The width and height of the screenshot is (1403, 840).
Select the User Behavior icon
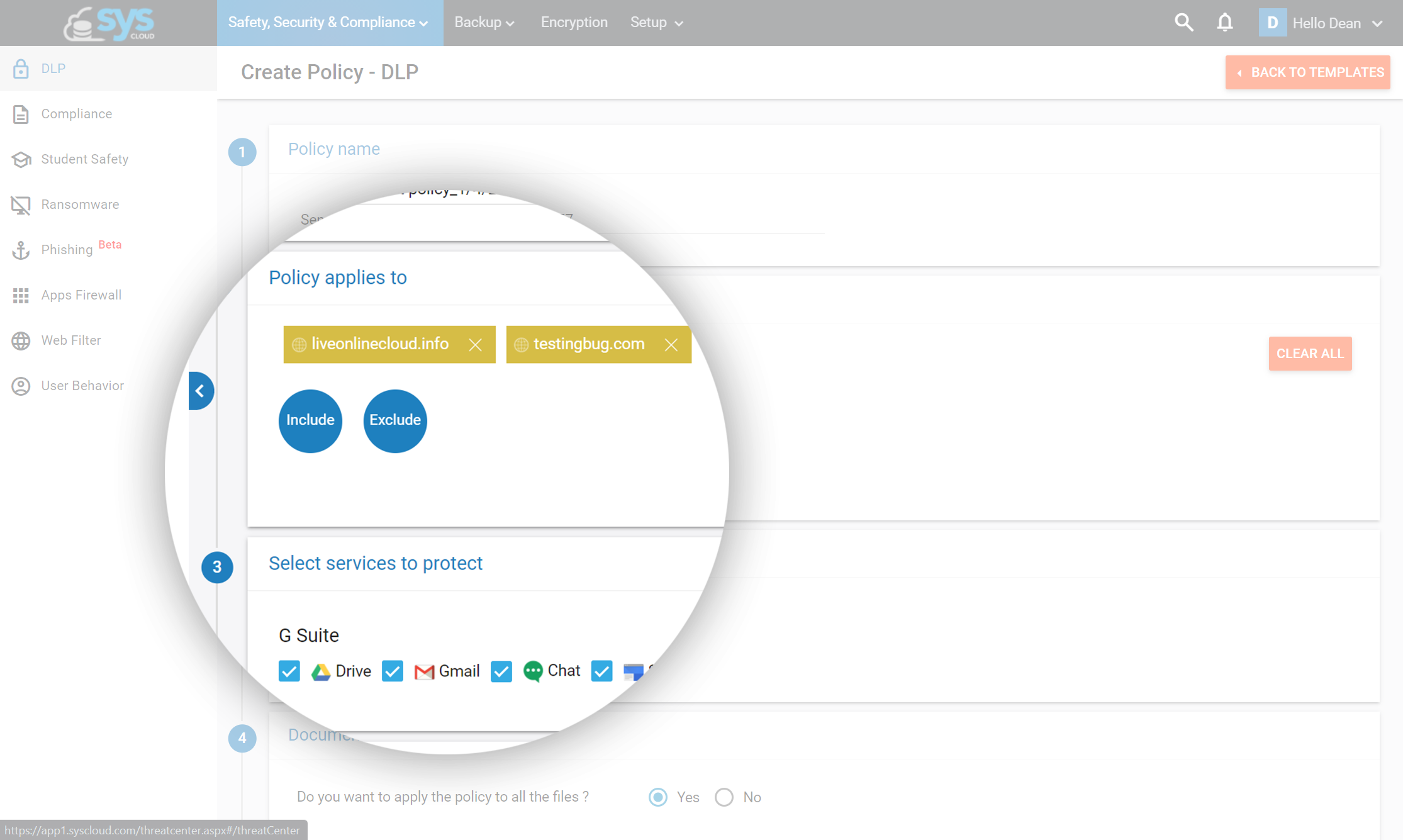point(21,385)
